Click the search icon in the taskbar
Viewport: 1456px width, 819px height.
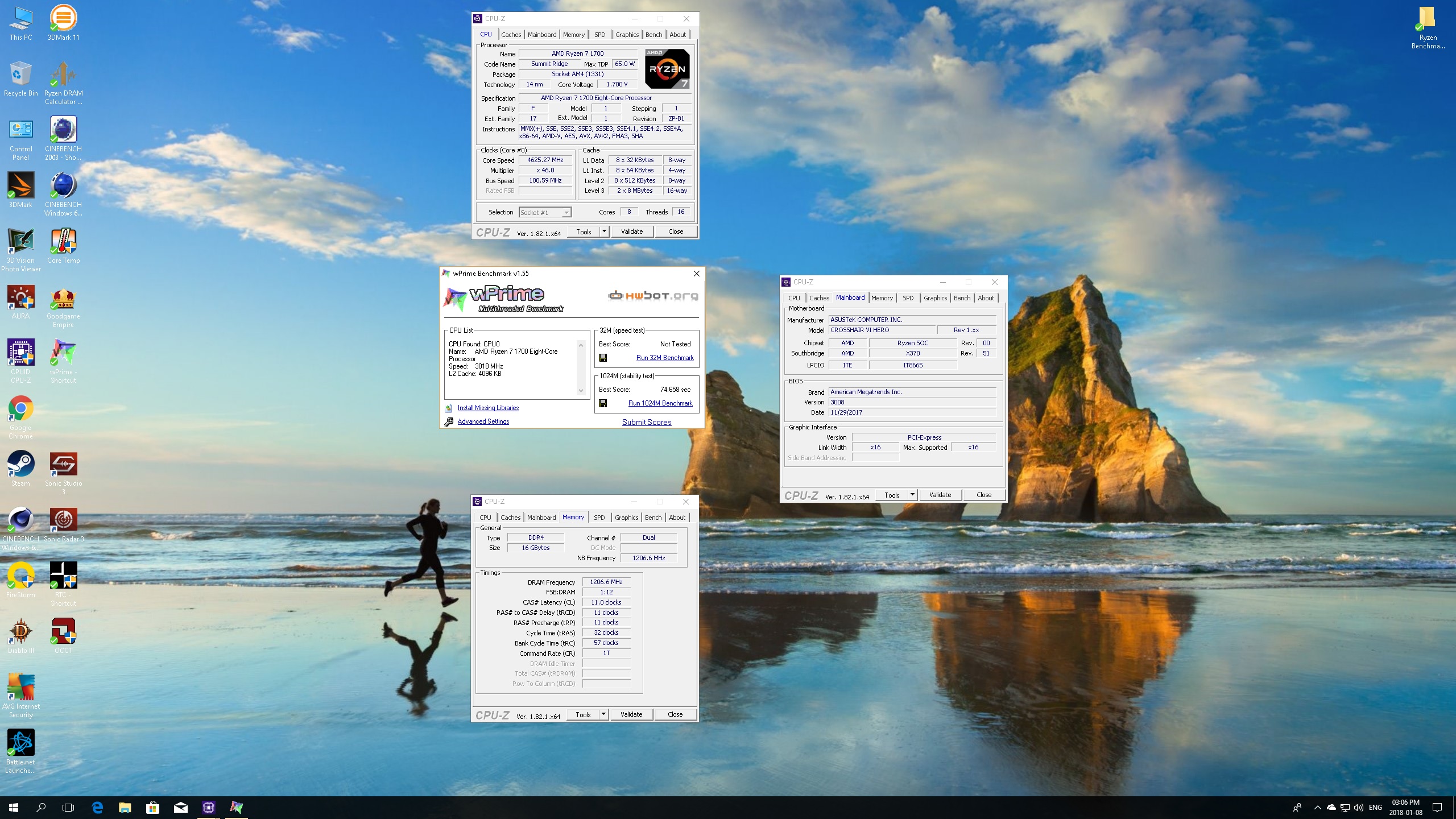pyautogui.click(x=41, y=807)
